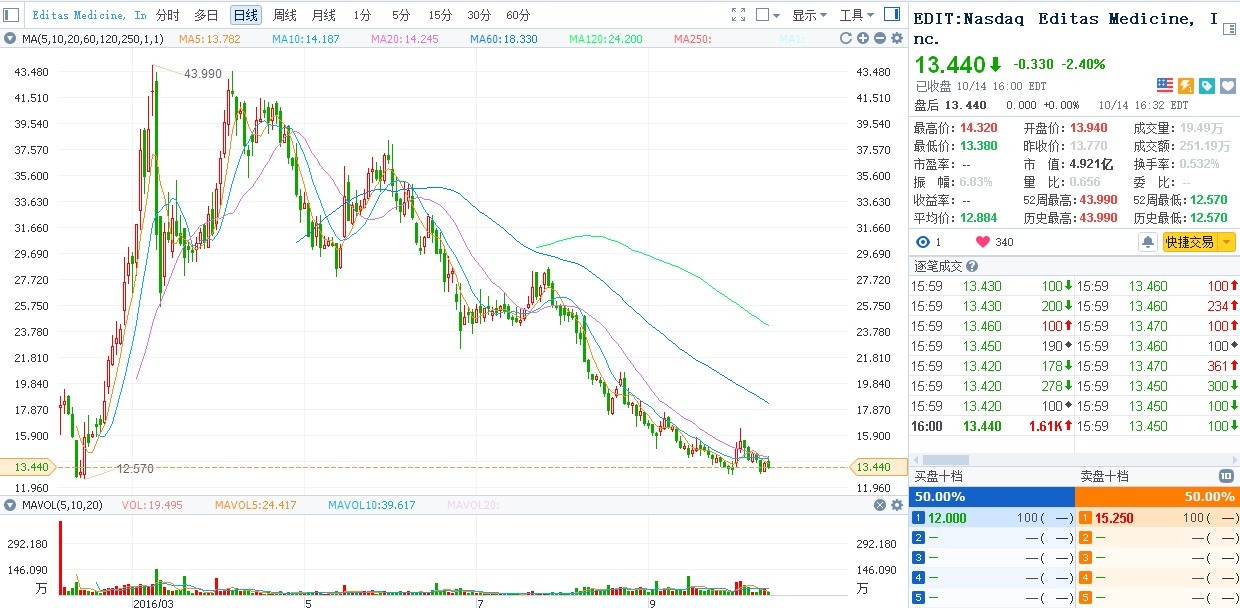Open the layout square dropdown
Viewport: 1240px width, 608px height.
tap(767, 15)
